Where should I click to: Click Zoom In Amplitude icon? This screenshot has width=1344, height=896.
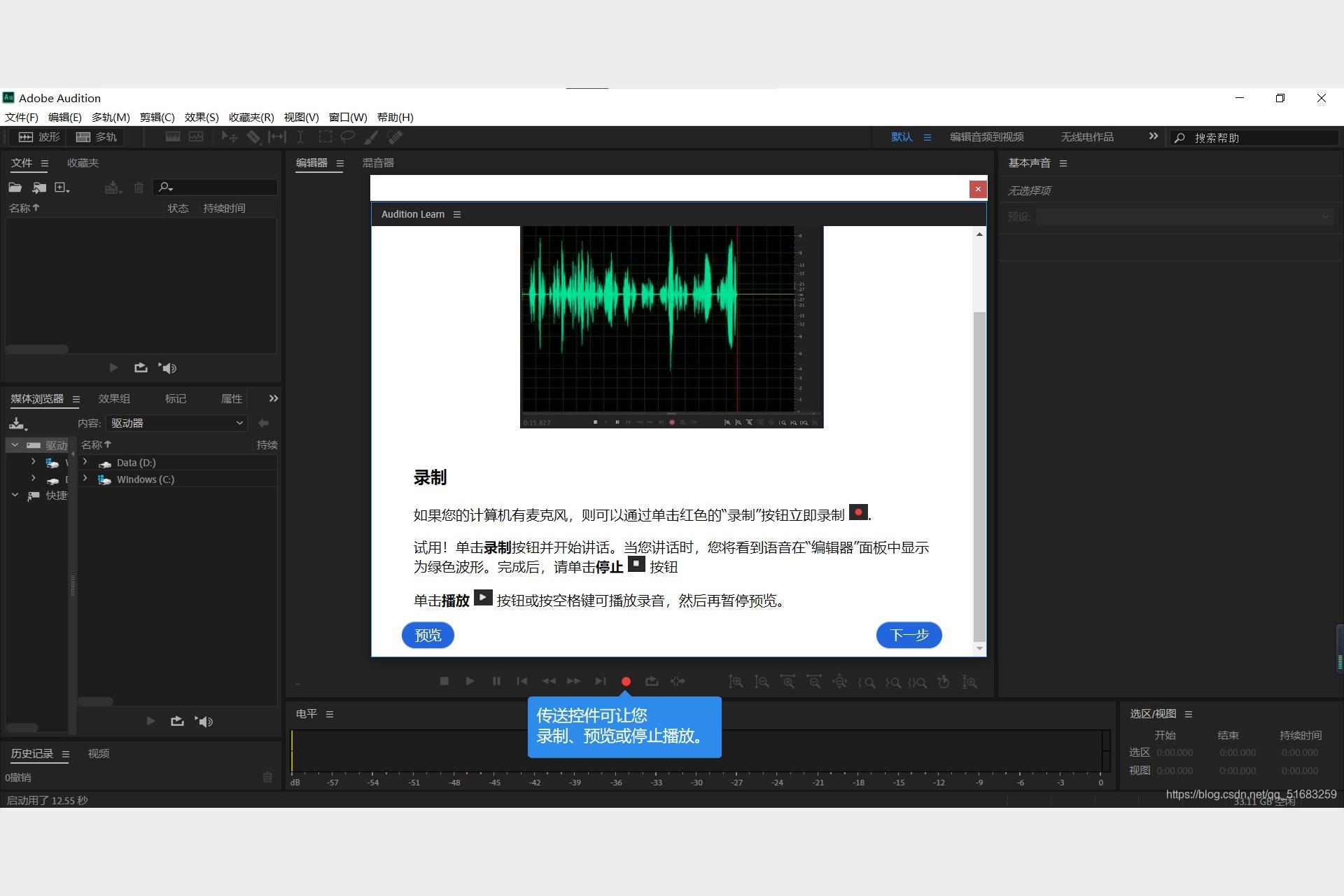[736, 682]
